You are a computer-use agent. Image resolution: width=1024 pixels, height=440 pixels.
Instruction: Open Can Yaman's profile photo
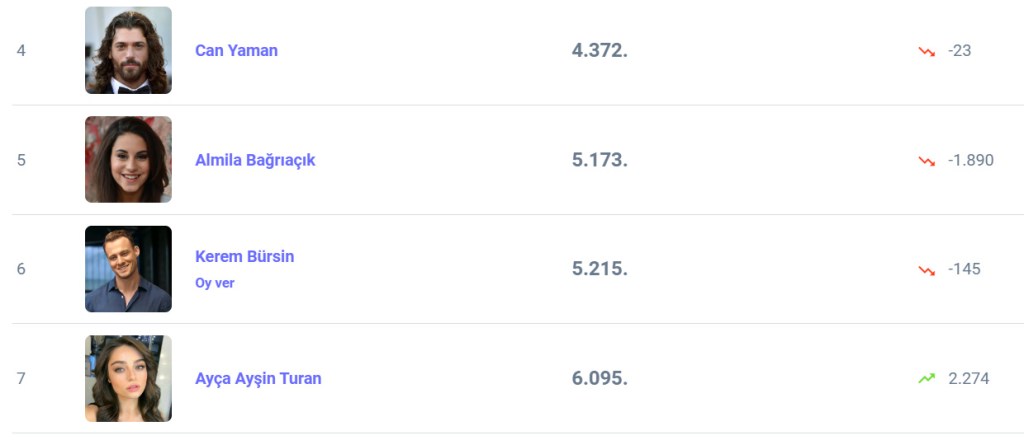click(128, 50)
